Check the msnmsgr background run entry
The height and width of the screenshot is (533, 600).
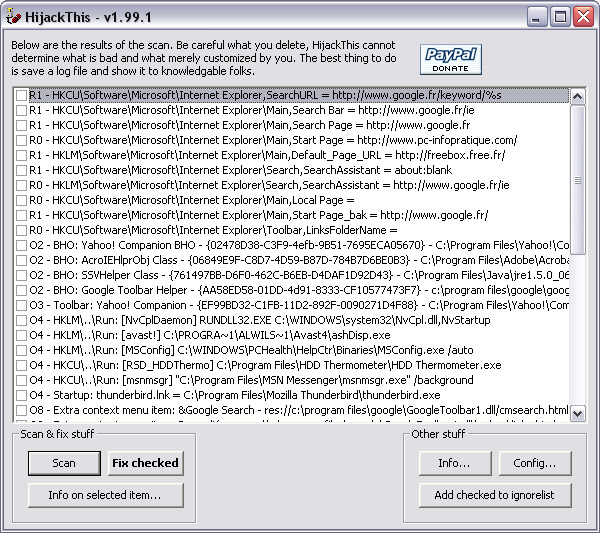(x=21, y=380)
